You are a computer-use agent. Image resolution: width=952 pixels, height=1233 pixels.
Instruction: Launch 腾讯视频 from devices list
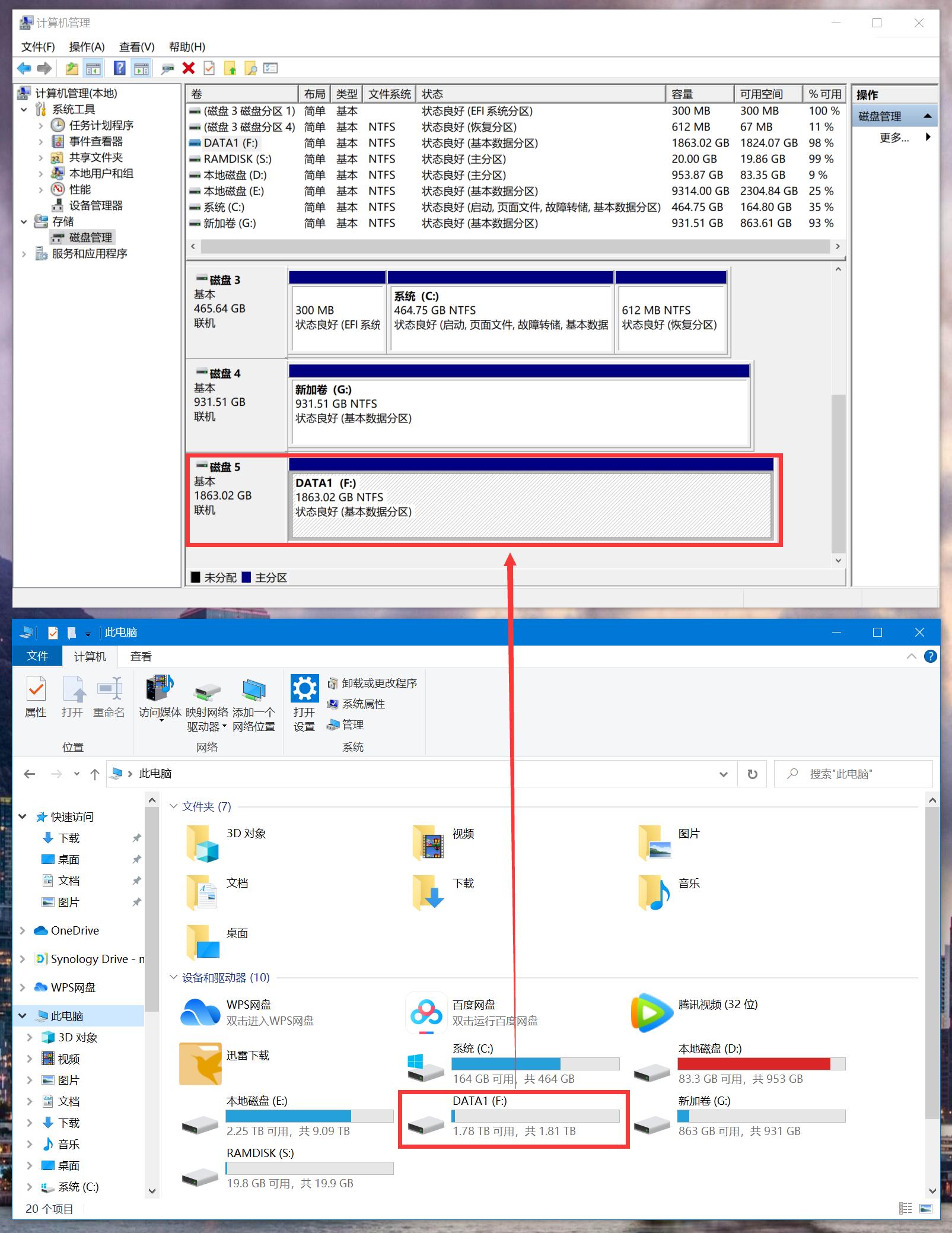tap(651, 1012)
